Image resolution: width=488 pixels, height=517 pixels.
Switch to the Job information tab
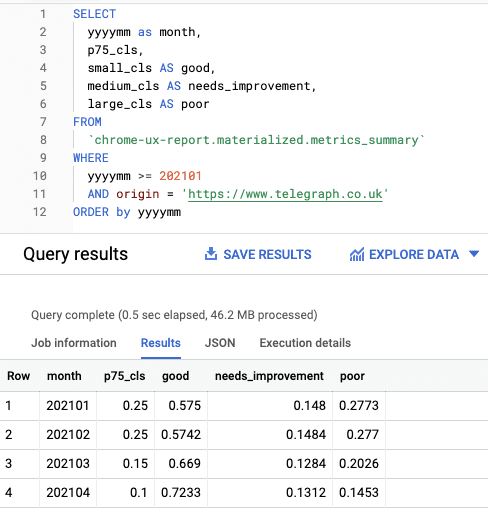coord(74,343)
